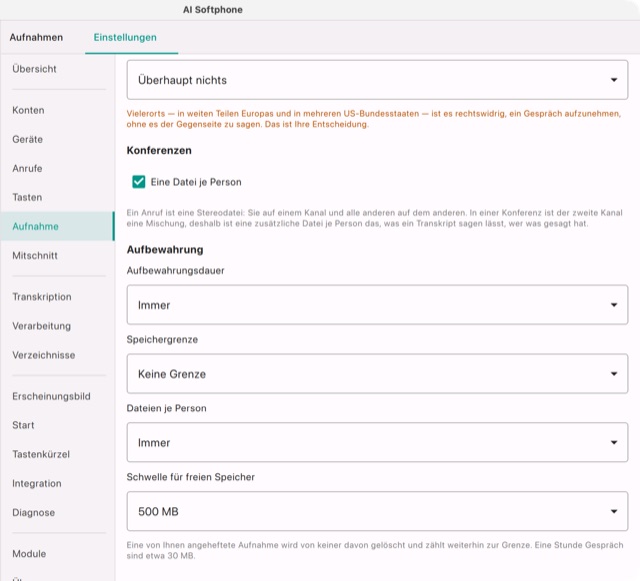Go to the Transkription section

(57, 297)
